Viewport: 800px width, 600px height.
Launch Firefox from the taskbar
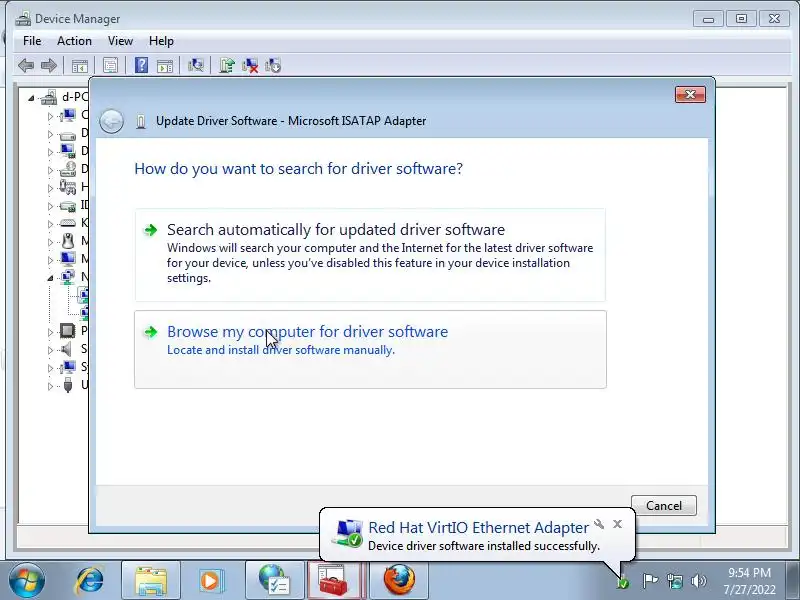coord(399,580)
